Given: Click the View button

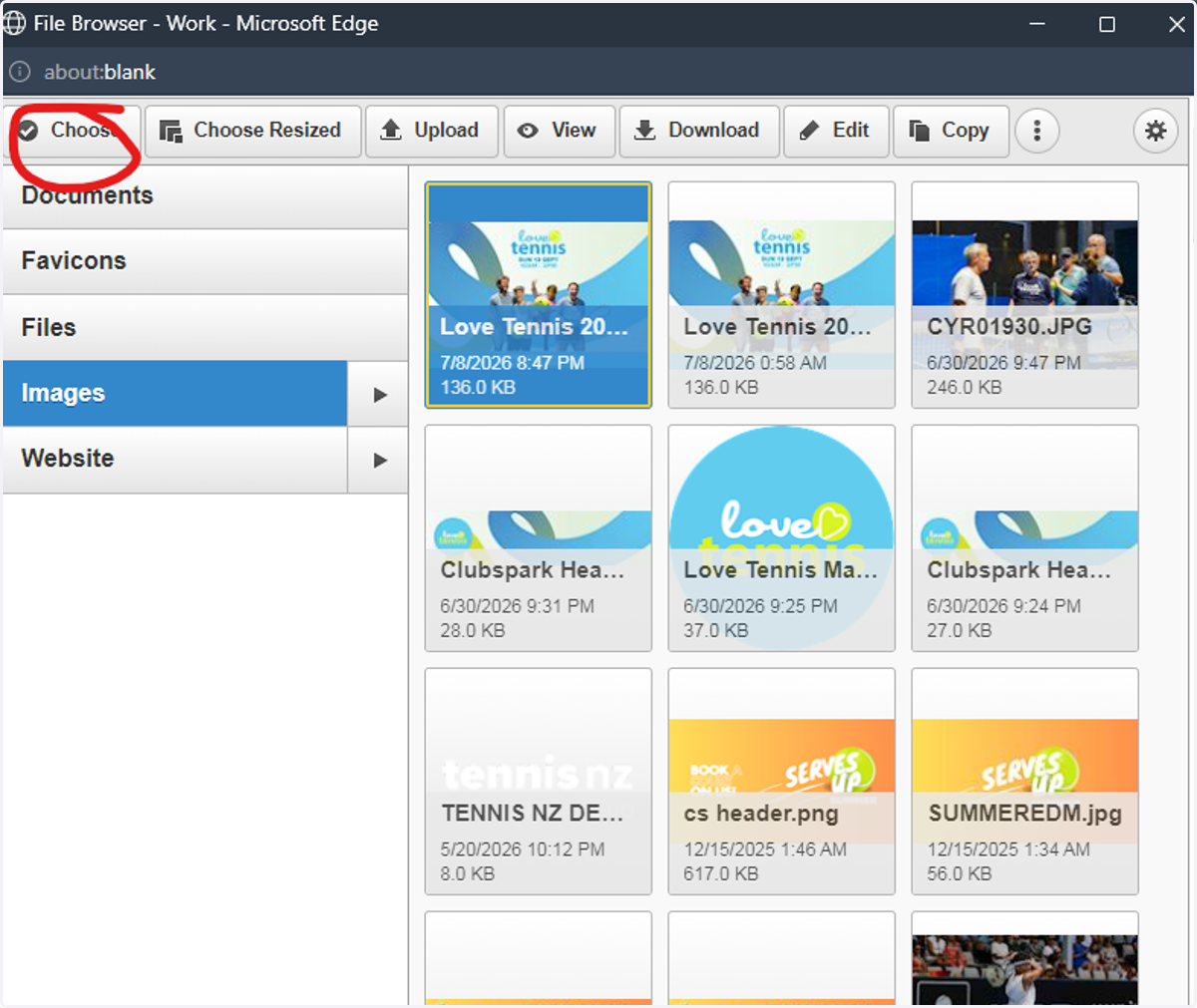Looking at the screenshot, I should 559,131.
